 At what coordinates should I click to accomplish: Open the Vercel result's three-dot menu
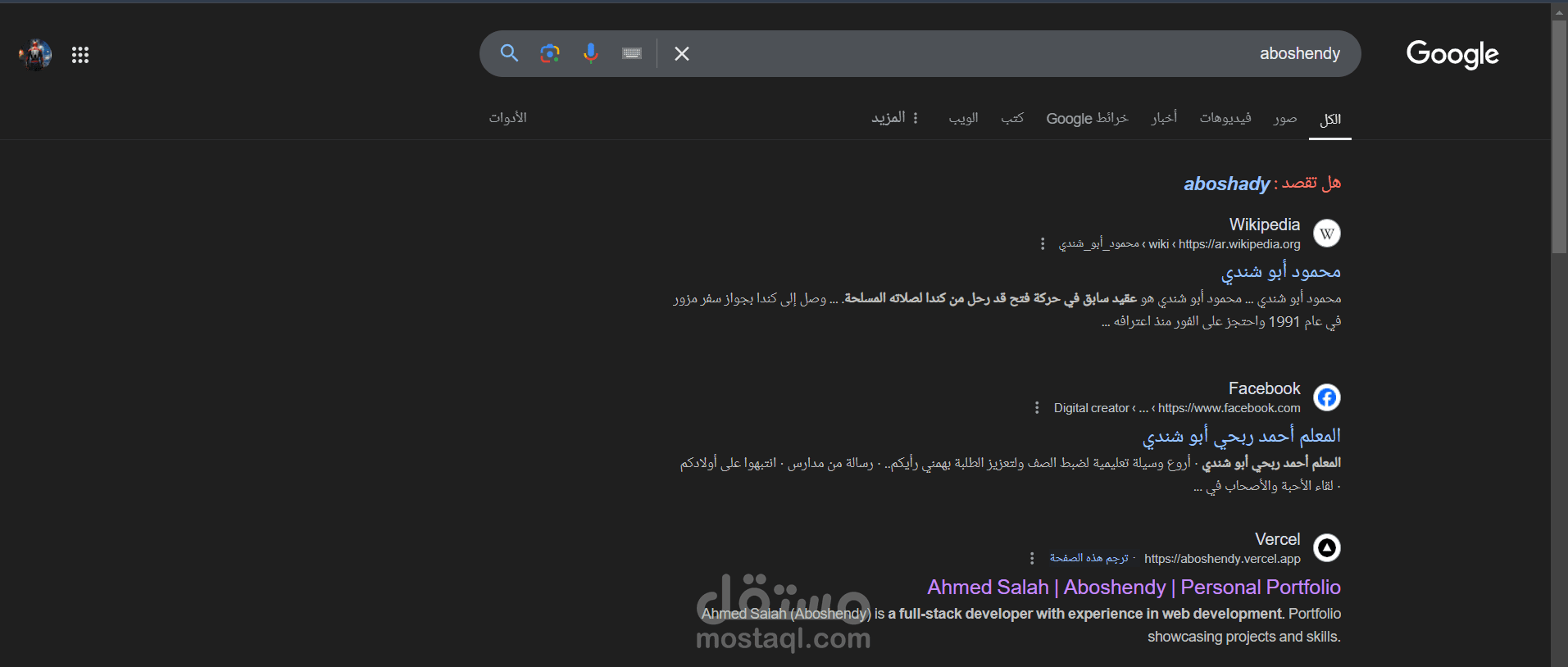[x=1032, y=559]
